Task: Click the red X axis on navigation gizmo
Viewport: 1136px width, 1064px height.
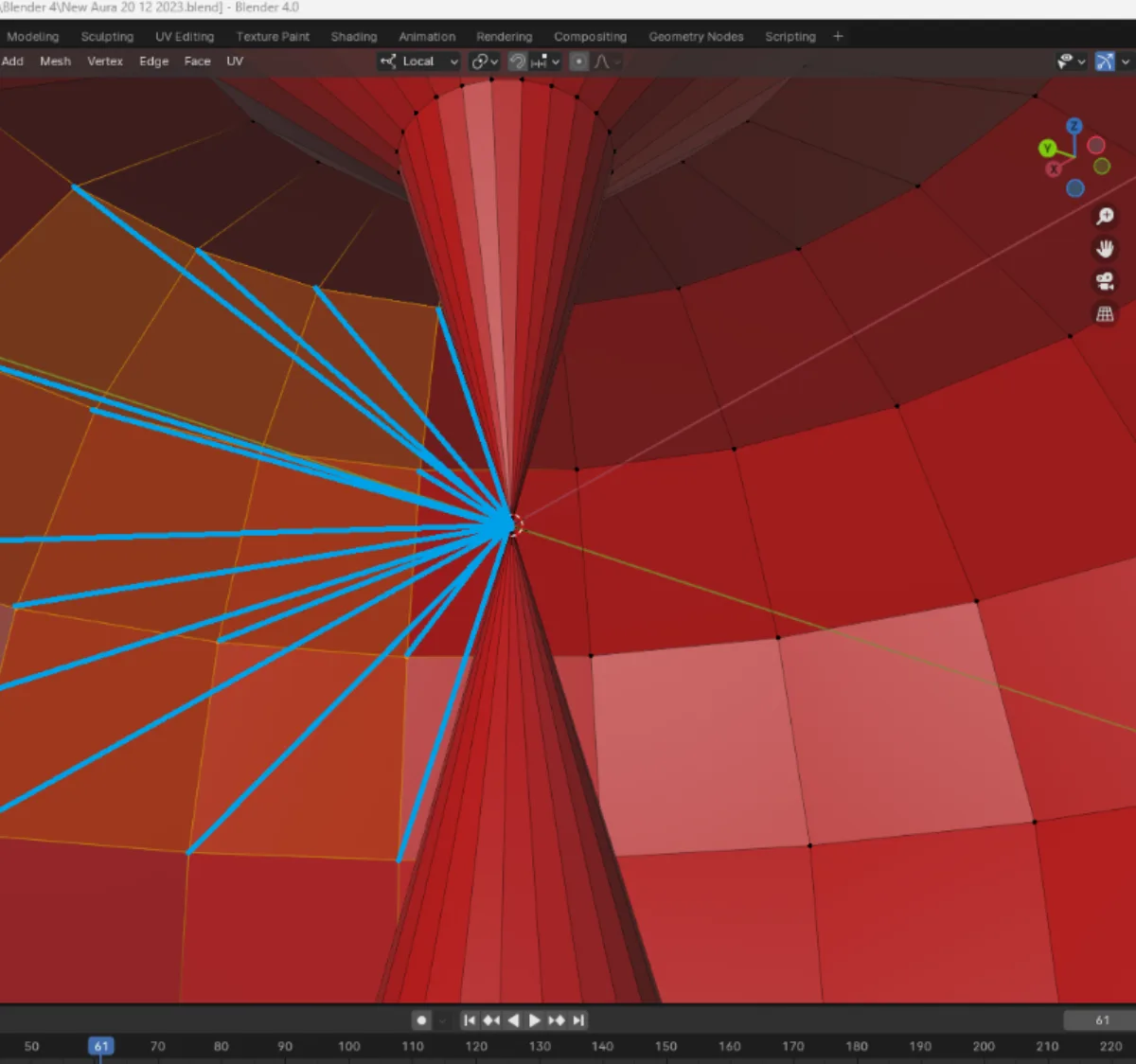Action: pos(1054,169)
